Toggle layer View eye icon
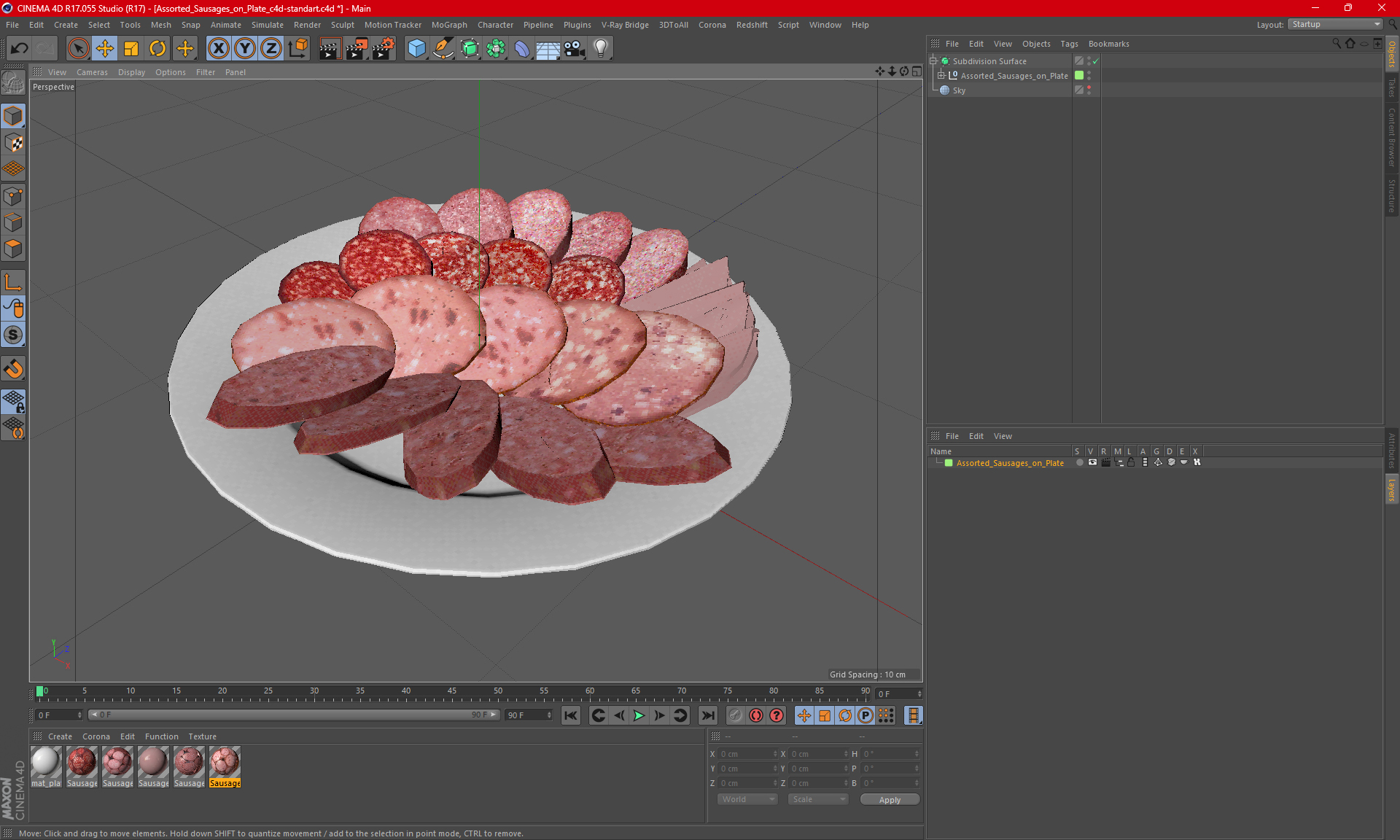 (x=1092, y=462)
